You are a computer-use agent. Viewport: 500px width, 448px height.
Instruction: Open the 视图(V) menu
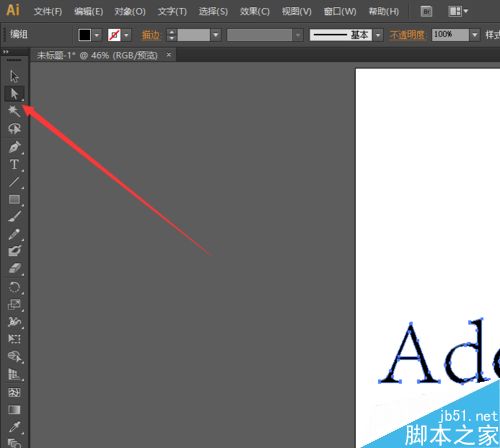[x=297, y=12]
